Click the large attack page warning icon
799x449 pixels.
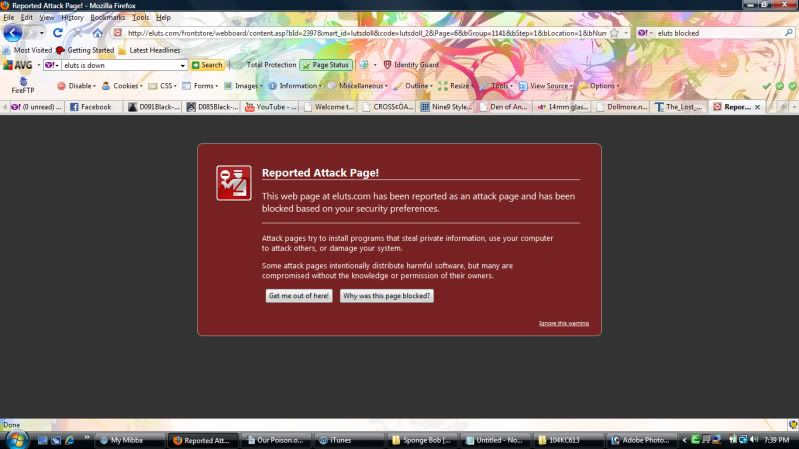coord(233,183)
